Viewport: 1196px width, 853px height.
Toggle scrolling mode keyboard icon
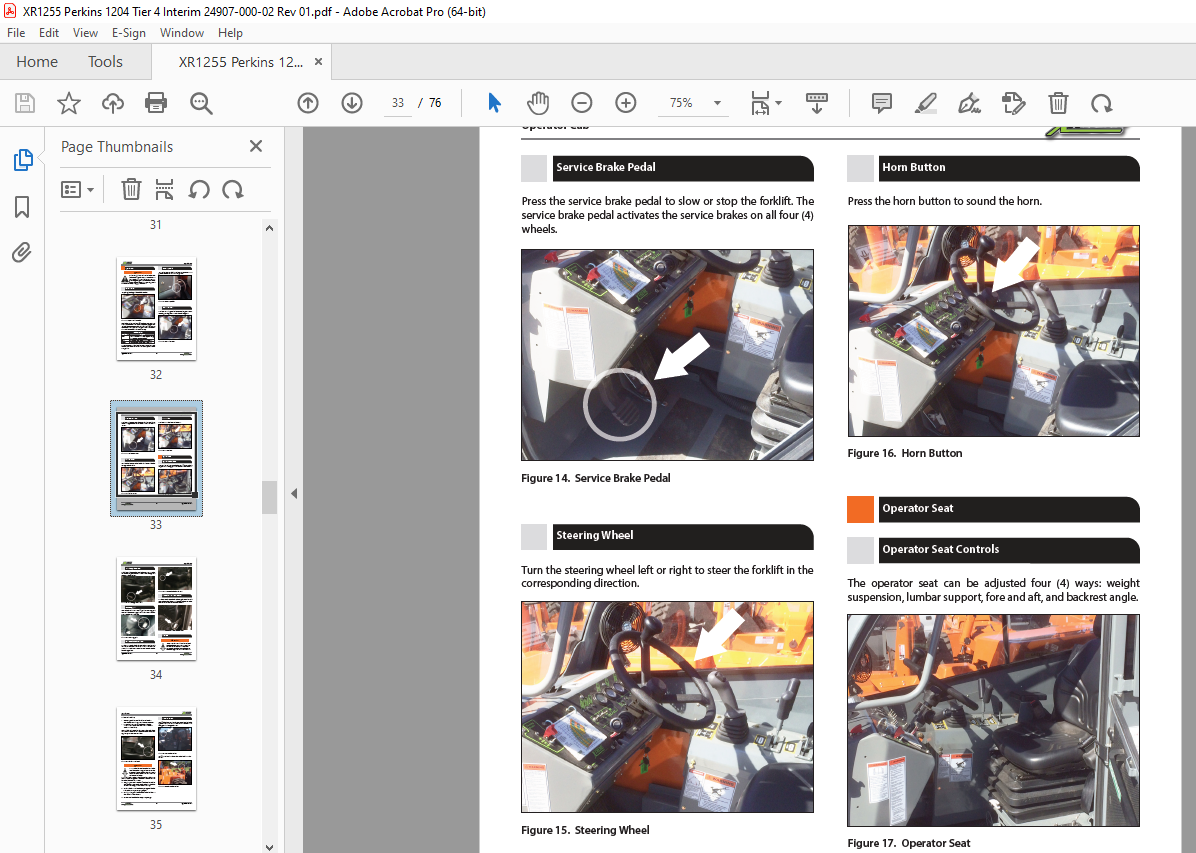[x=817, y=103]
